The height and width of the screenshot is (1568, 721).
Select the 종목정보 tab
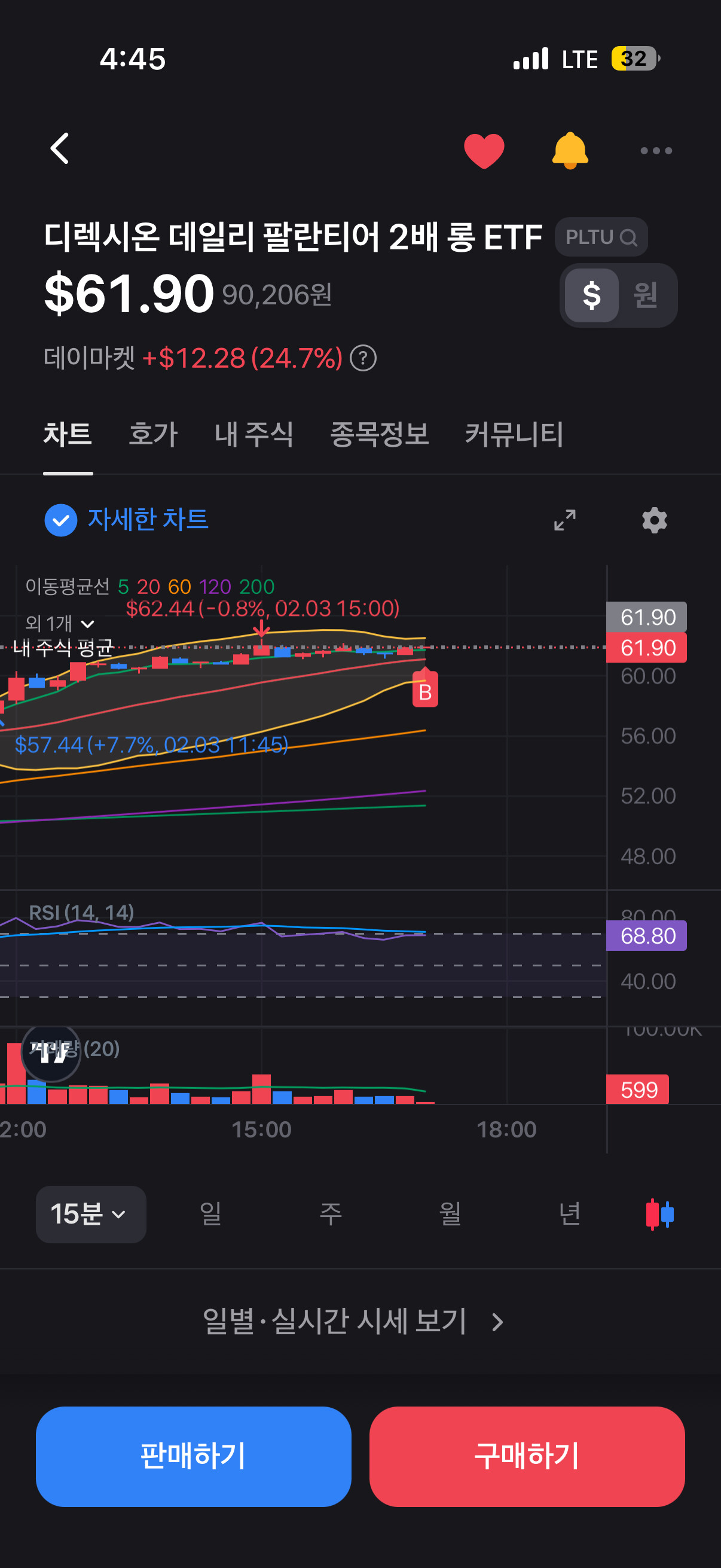tap(379, 435)
